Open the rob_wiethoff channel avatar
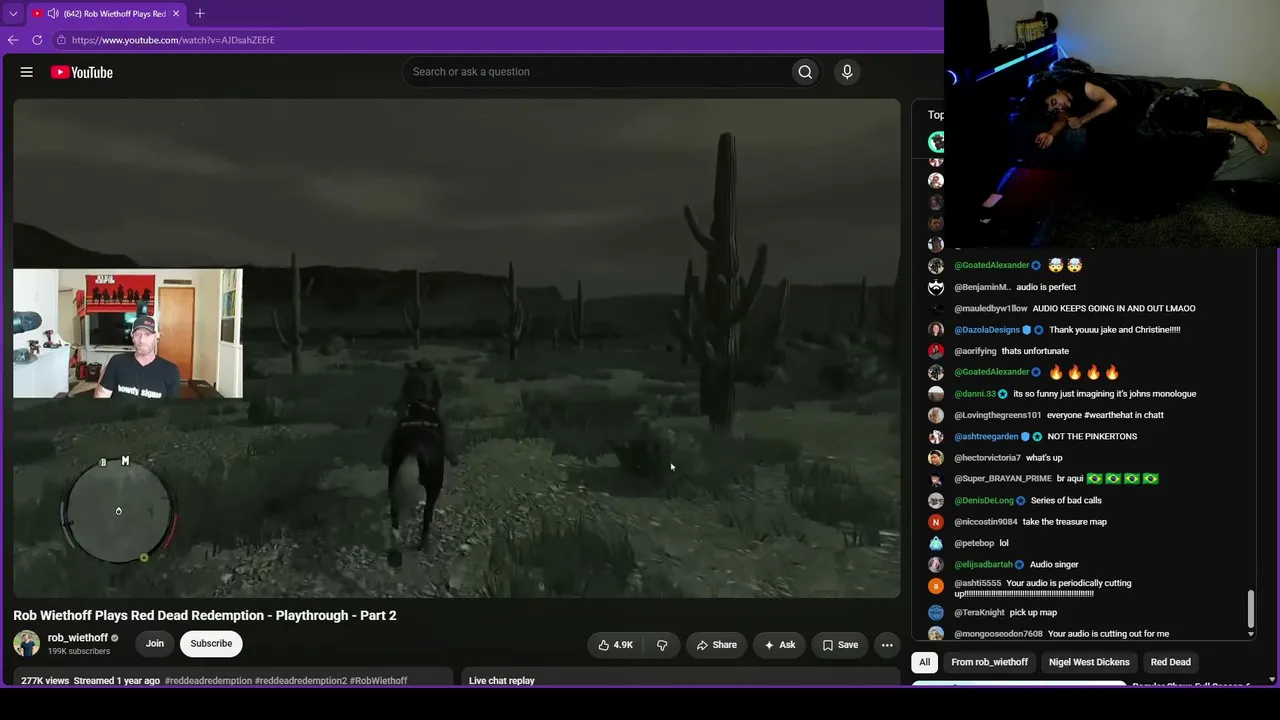This screenshot has width=1280, height=720. point(27,643)
